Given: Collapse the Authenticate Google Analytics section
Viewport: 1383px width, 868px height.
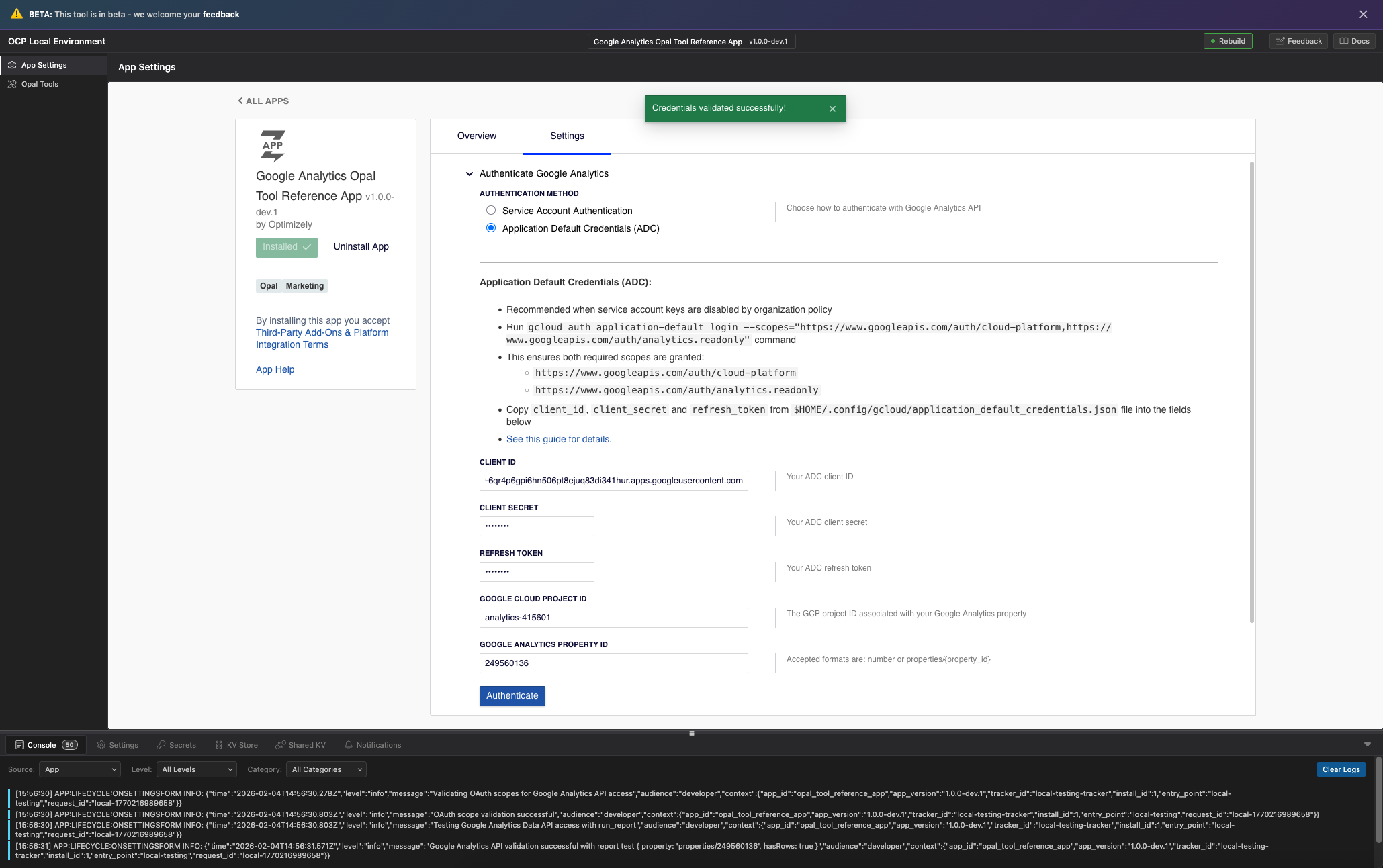Looking at the screenshot, I should [x=470, y=173].
